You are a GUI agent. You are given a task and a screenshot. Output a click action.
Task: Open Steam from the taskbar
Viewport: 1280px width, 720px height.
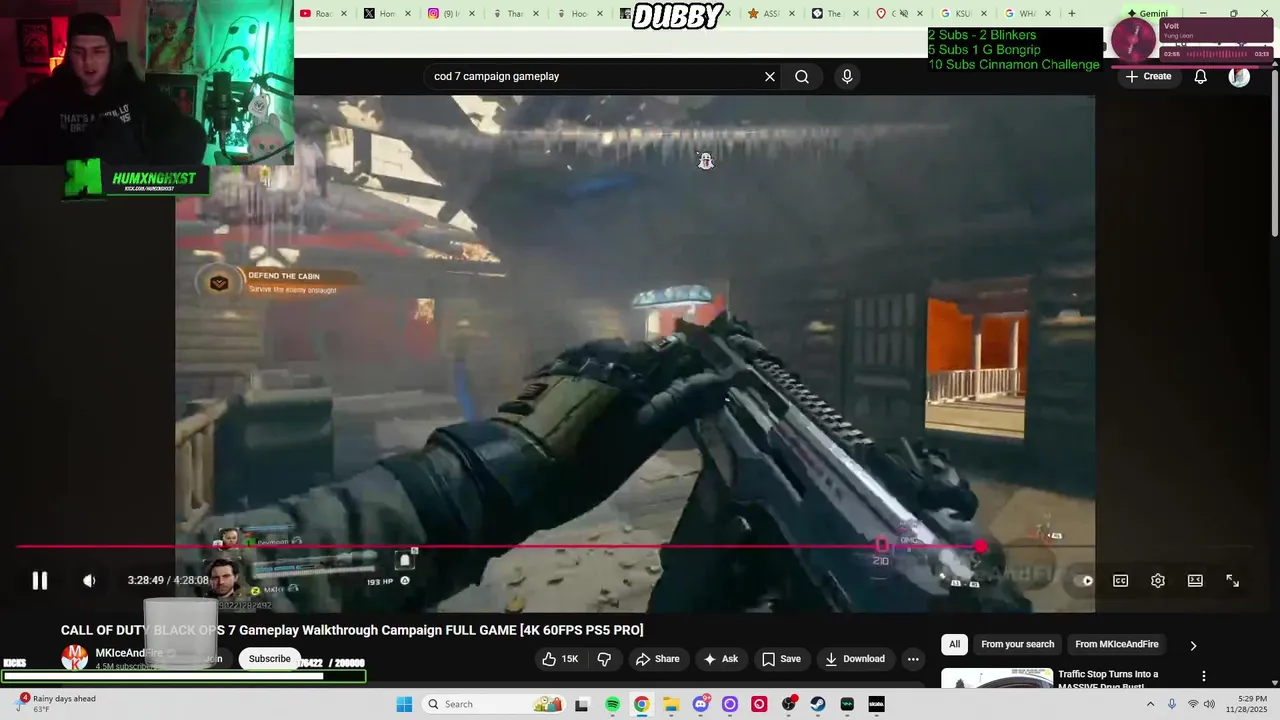point(818,704)
